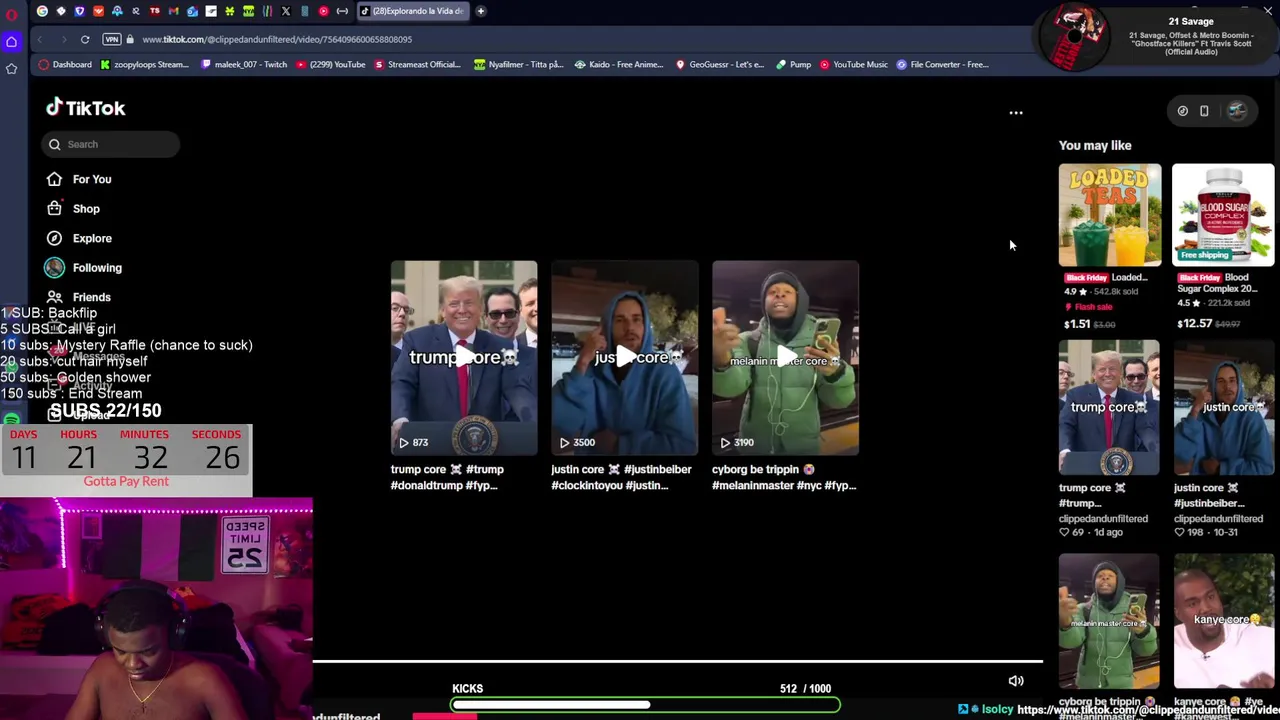
Task: Click the TikTok coins icon top right
Action: pyautogui.click(x=1183, y=111)
